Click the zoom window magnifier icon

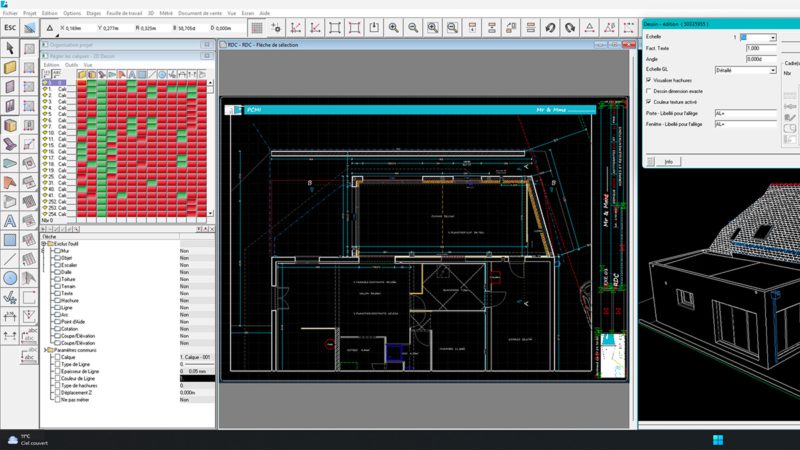tap(433, 28)
